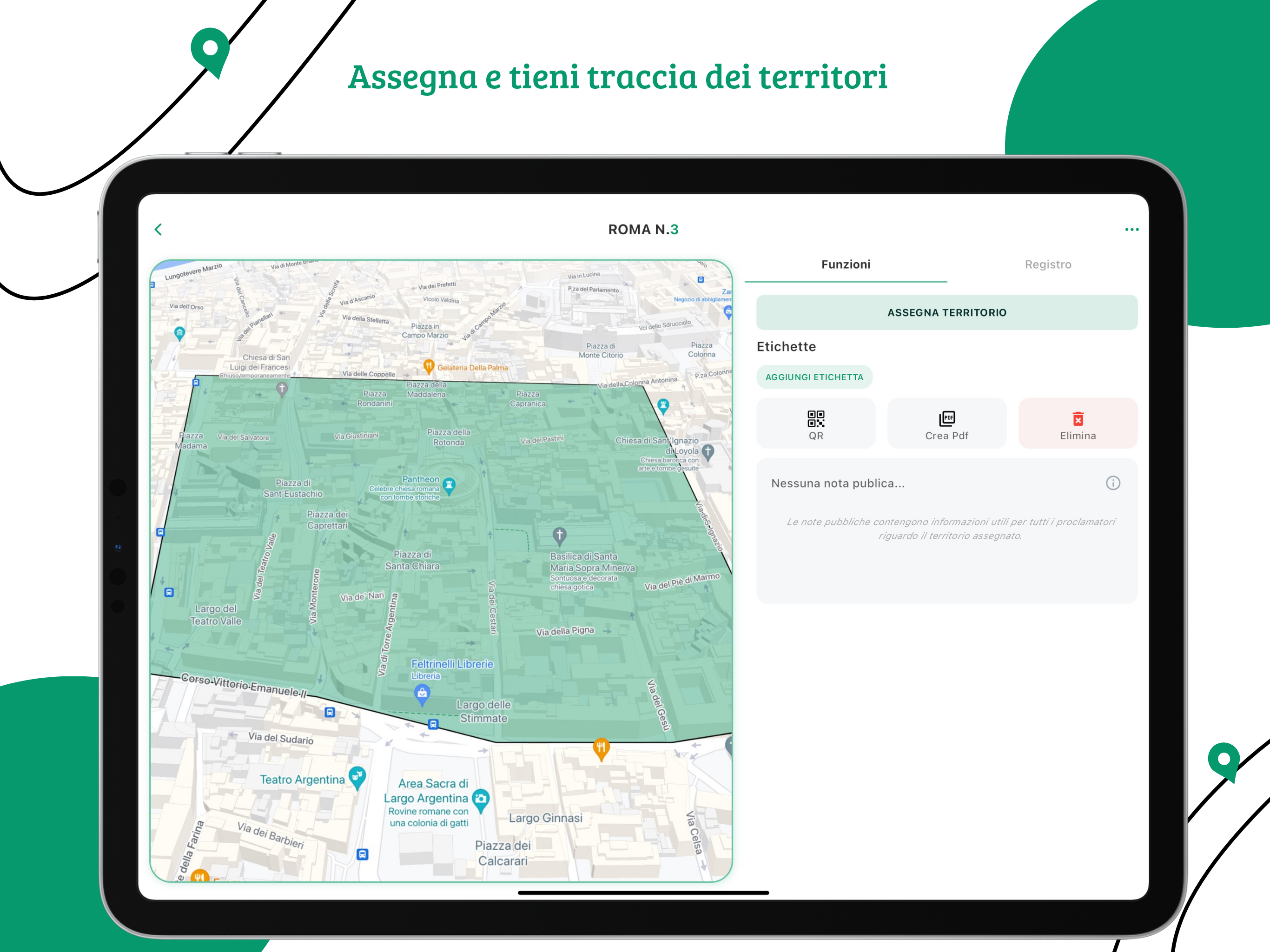Click the QR code icon button
This screenshot has width=1270, height=952.
pos(815,423)
